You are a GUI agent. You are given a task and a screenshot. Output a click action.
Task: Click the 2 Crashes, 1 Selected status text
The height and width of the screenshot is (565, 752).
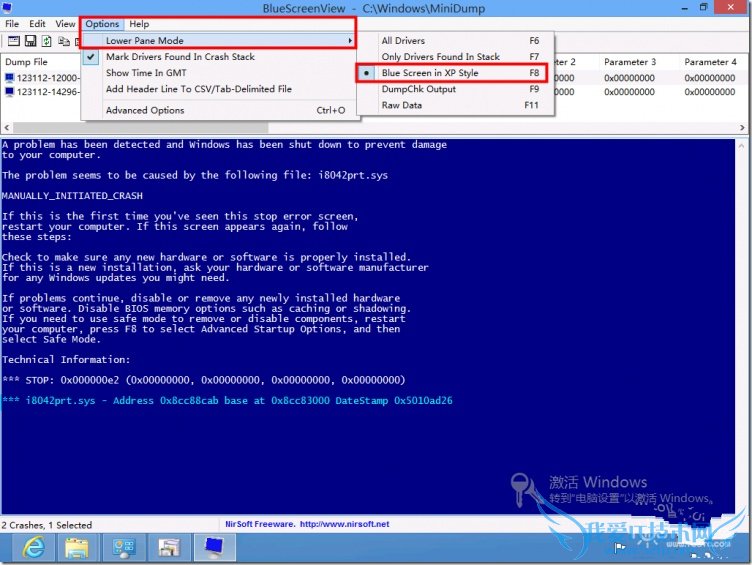coord(47,525)
